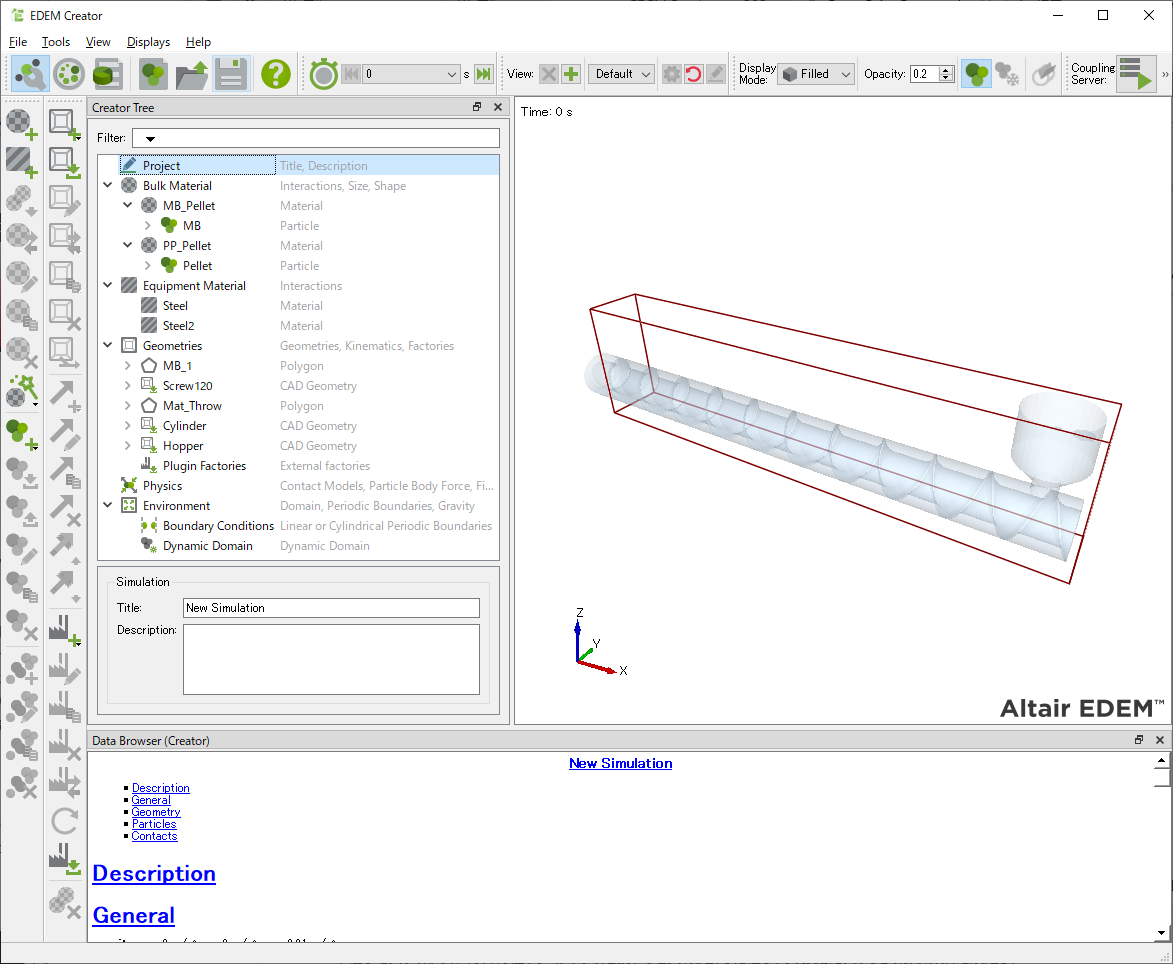Click the Data Browser scroll-down arrow
Image resolution: width=1173 pixels, height=964 pixels.
tap(1161, 933)
